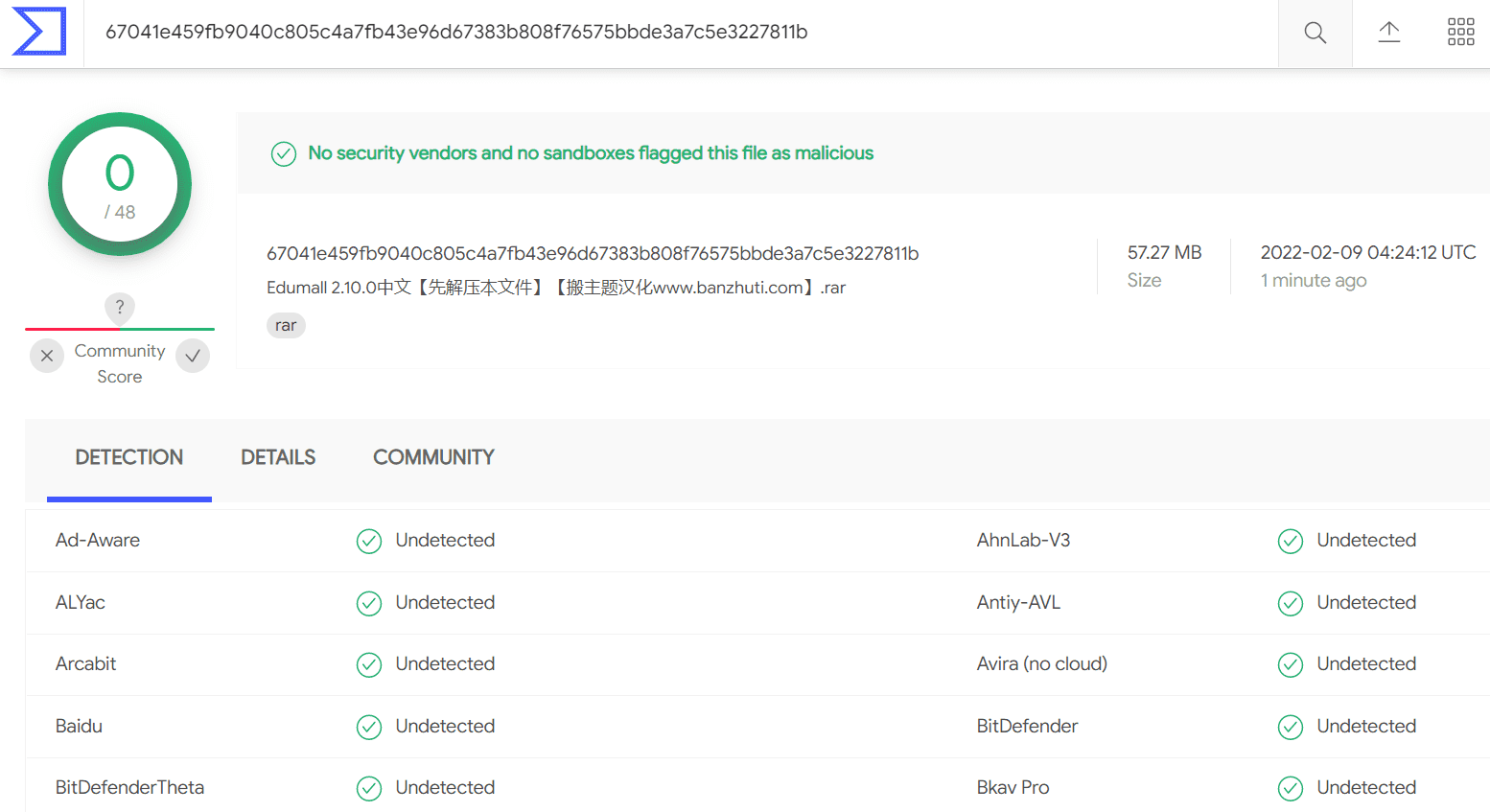Click the green checkmark beside Ad-Aware Undetected
This screenshot has width=1490, height=812.
(x=369, y=542)
